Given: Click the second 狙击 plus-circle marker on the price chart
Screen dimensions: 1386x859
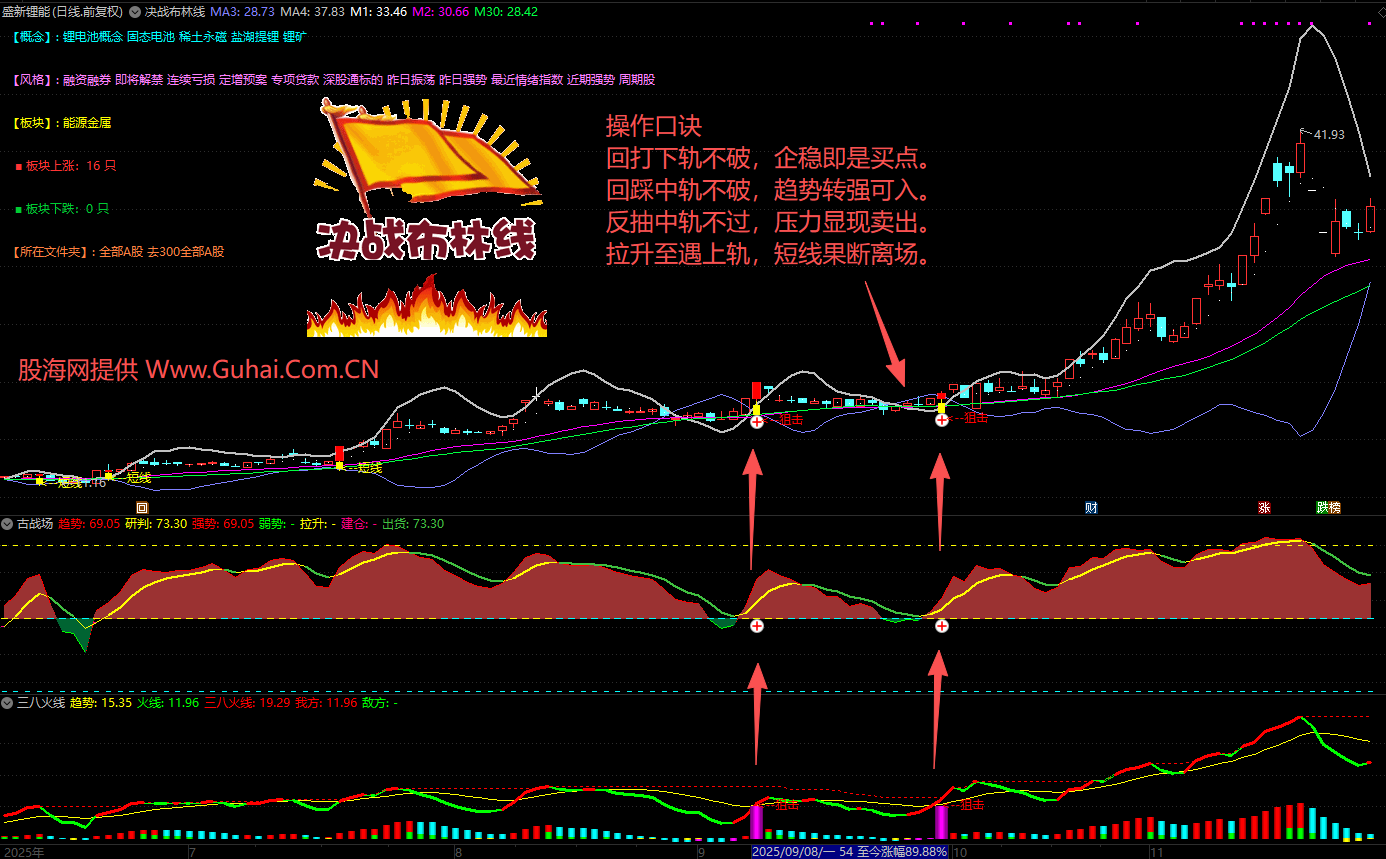Looking at the screenshot, I should point(942,421).
